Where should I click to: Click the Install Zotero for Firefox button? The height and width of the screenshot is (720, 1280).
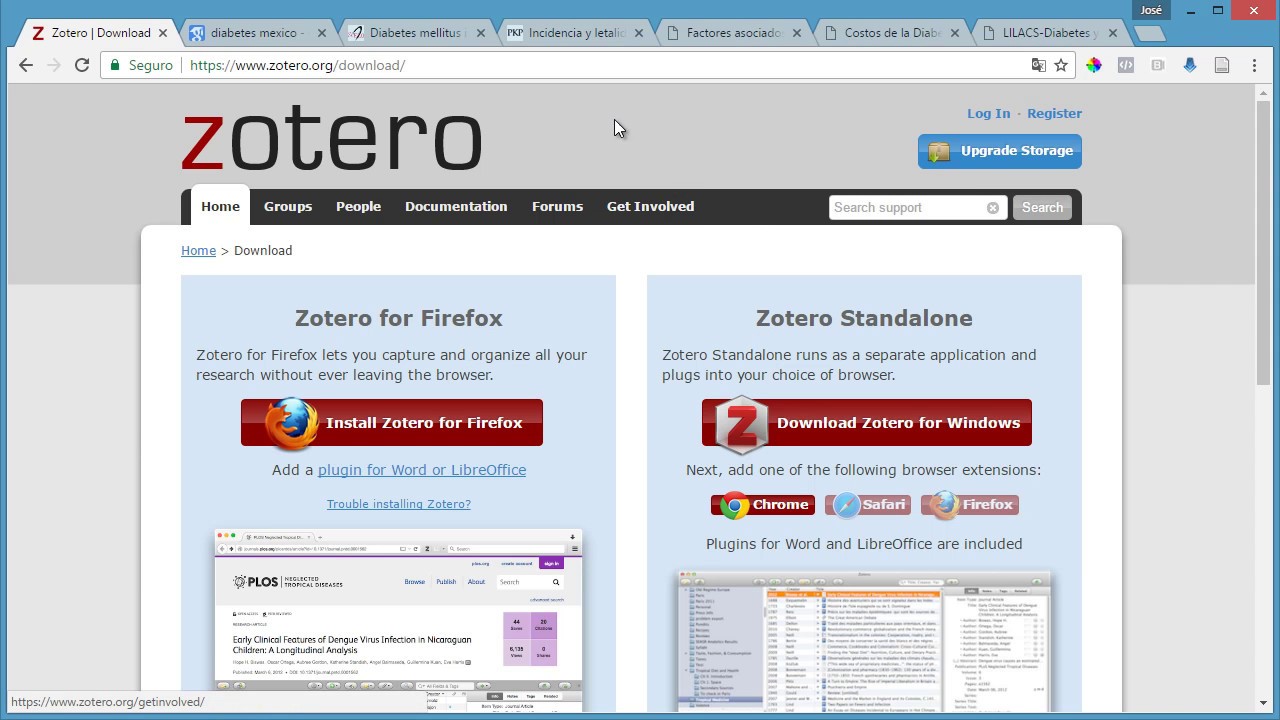click(x=392, y=423)
